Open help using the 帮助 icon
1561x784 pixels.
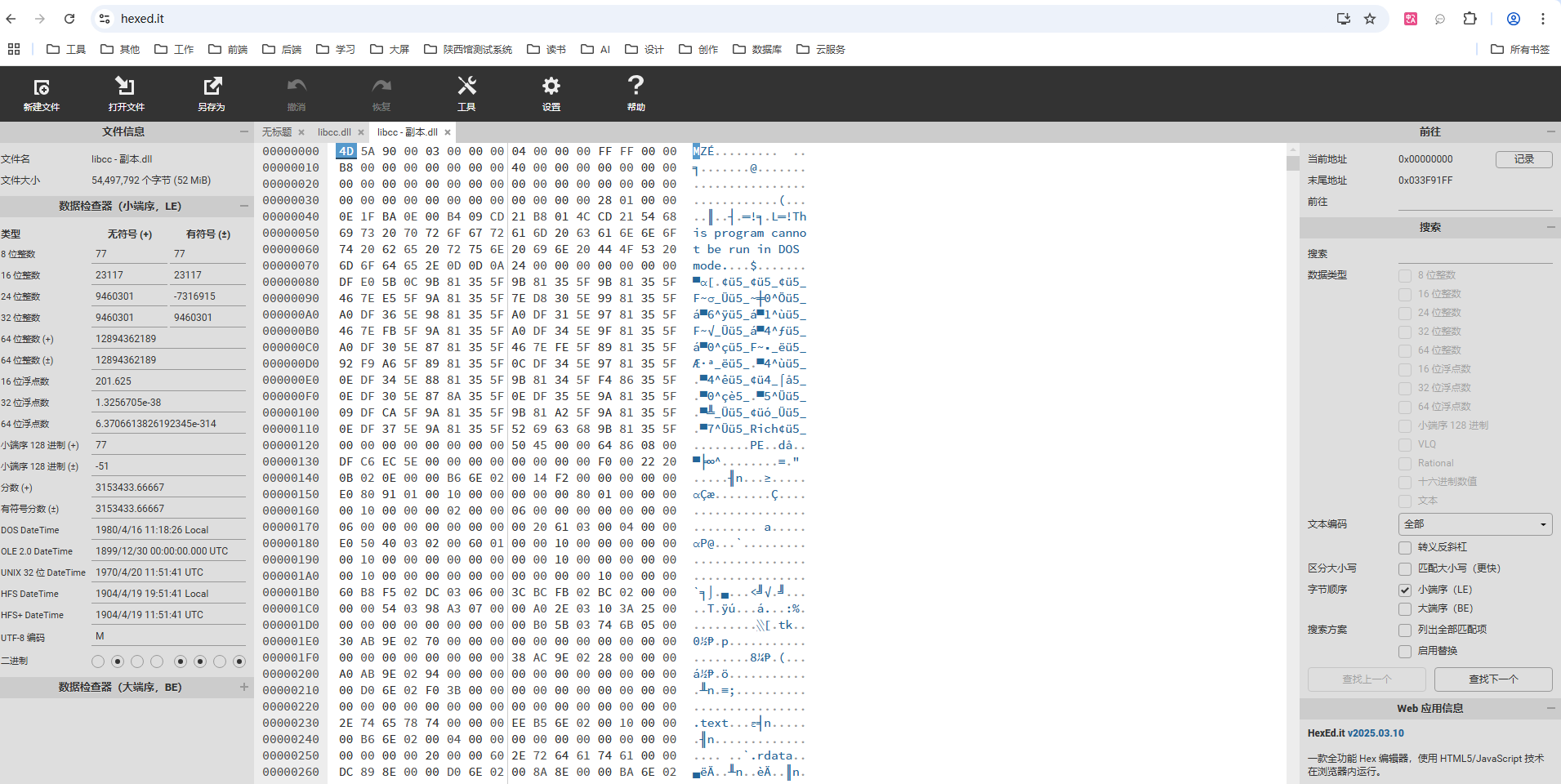[636, 93]
